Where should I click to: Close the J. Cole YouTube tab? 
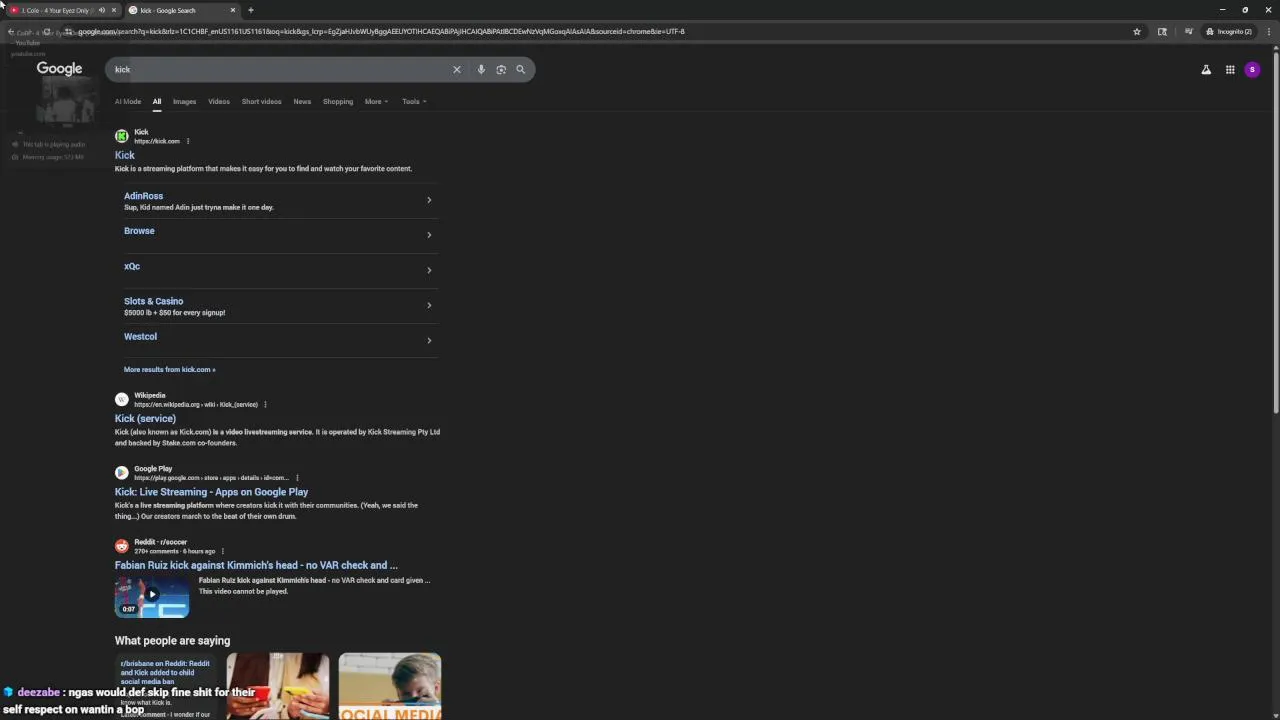[x=114, y=10]
